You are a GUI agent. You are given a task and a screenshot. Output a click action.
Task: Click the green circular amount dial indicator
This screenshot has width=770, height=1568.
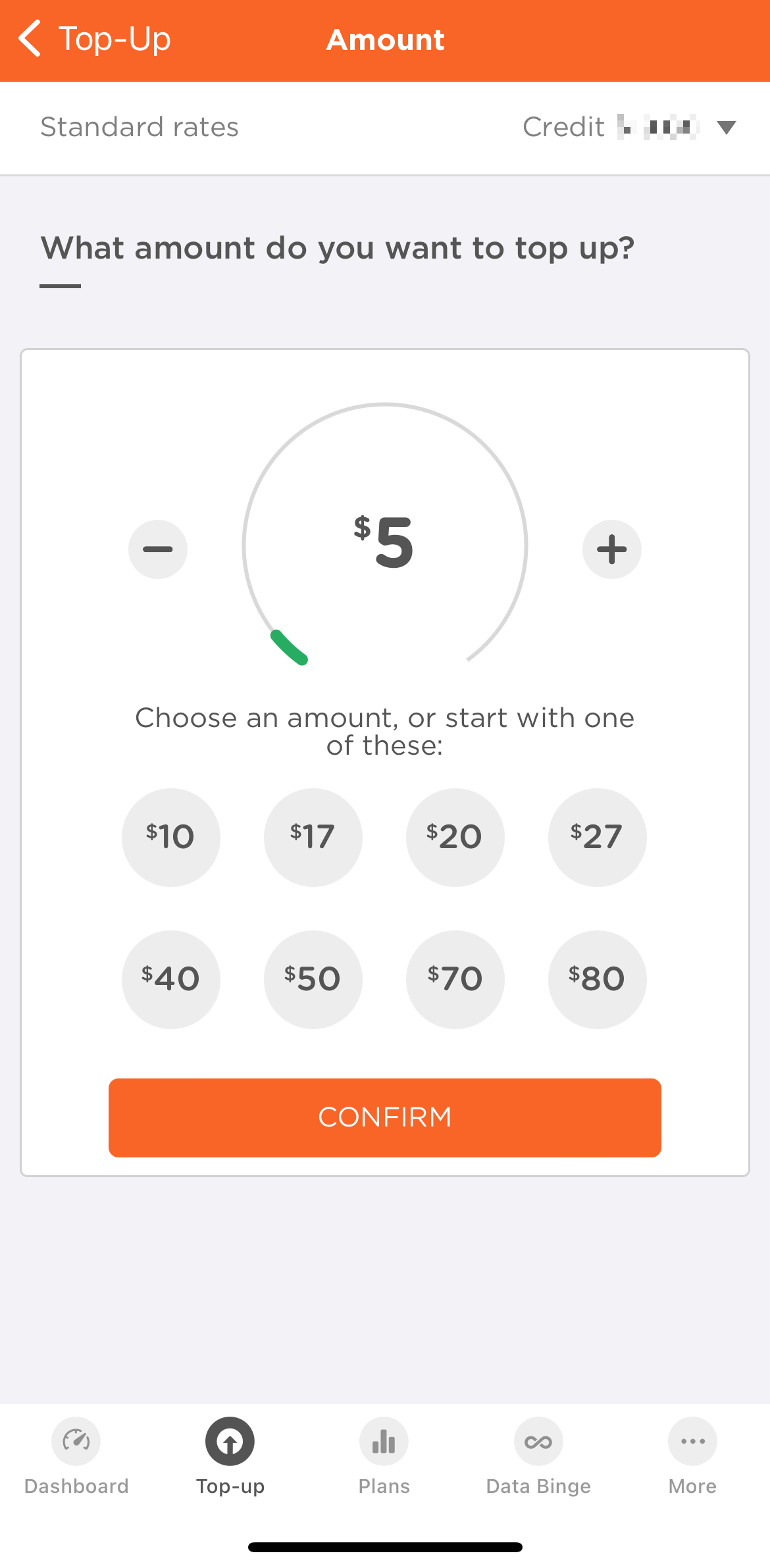pos(290,648)
